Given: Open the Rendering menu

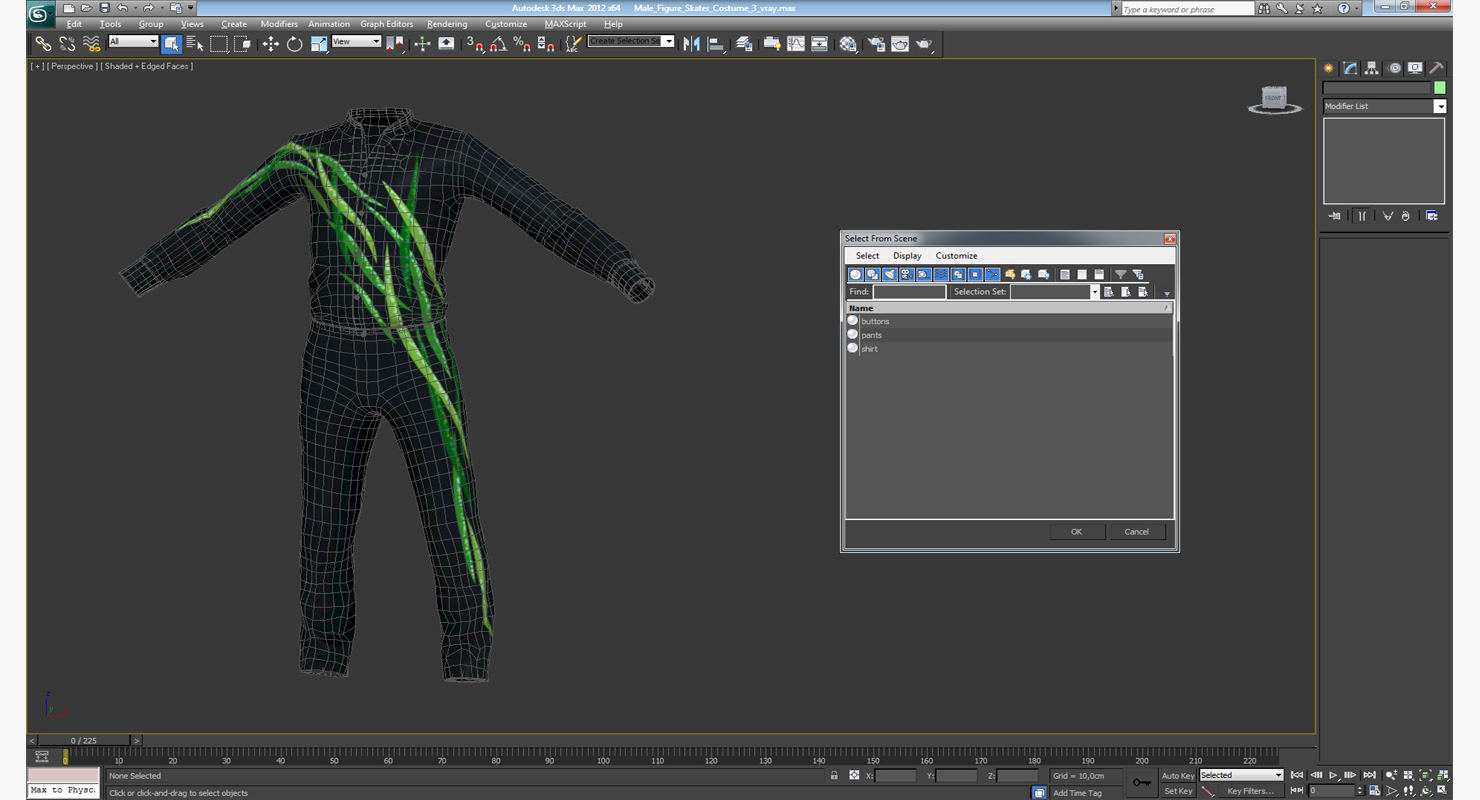Looking at the screenshot, I should (x=447, y=24).
